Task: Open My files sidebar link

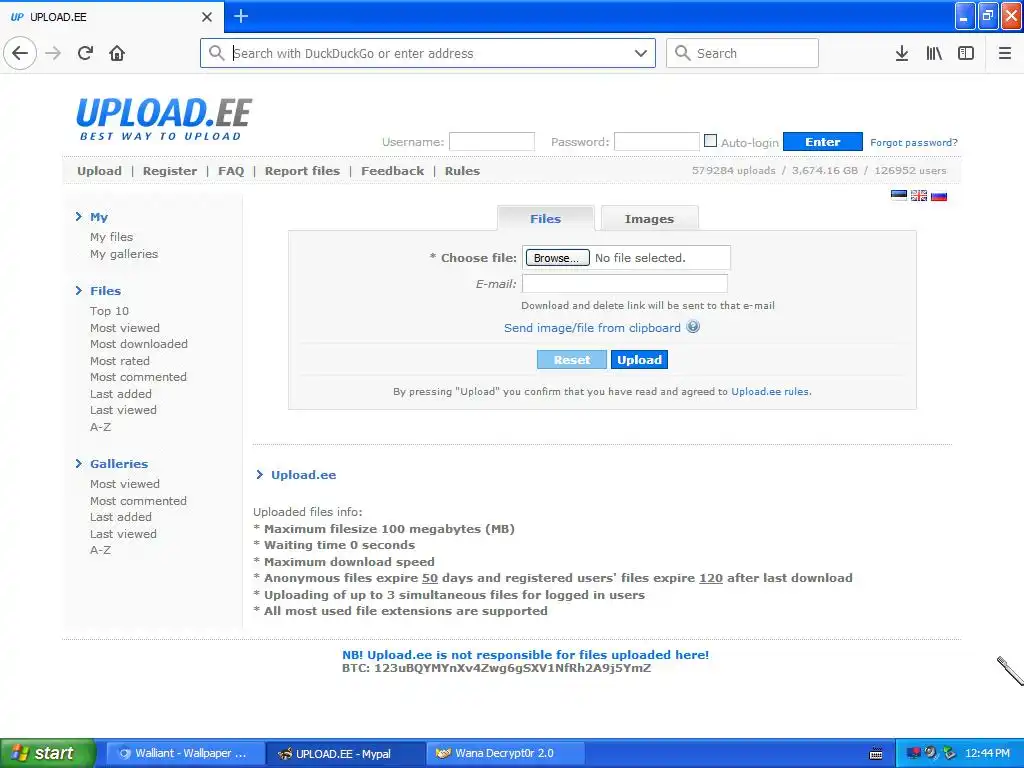Action: (112, 237)
